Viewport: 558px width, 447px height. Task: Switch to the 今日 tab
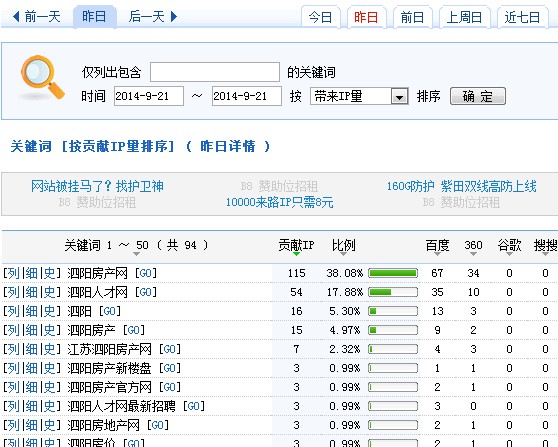(320, 17)
